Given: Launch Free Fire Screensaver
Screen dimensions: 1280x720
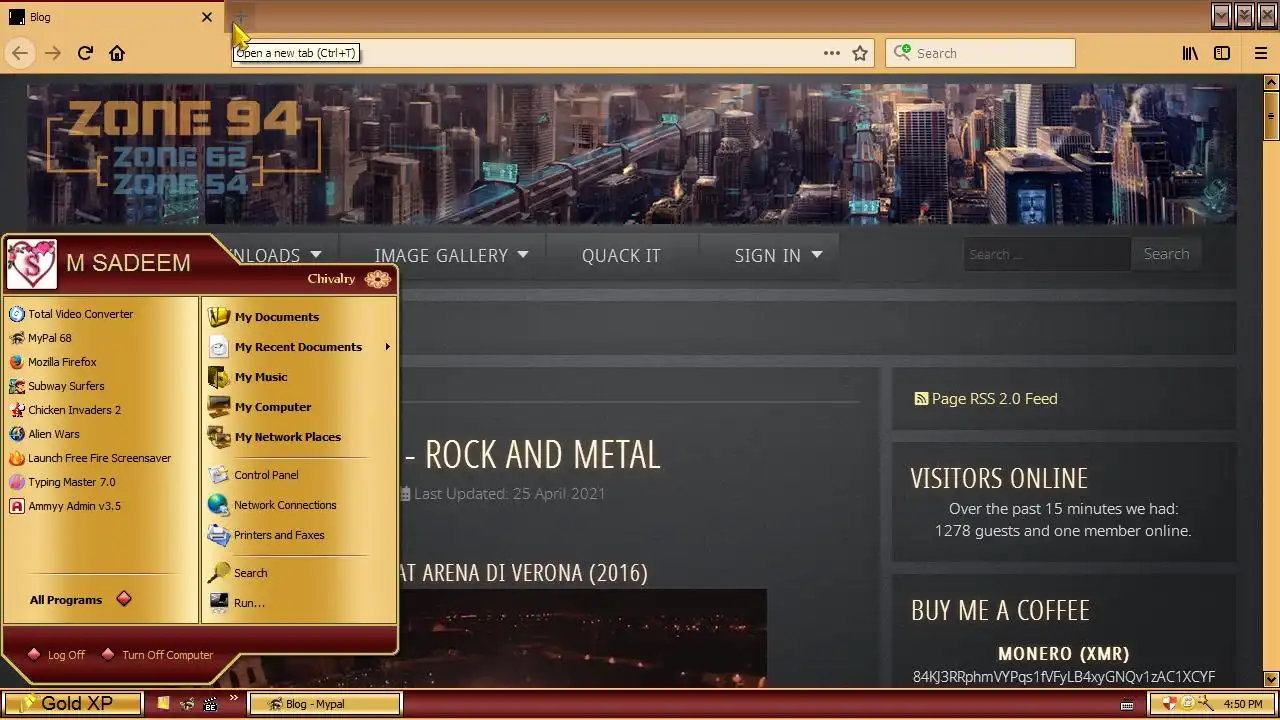Looking at the screenshot, I should [x=90, y=458].
